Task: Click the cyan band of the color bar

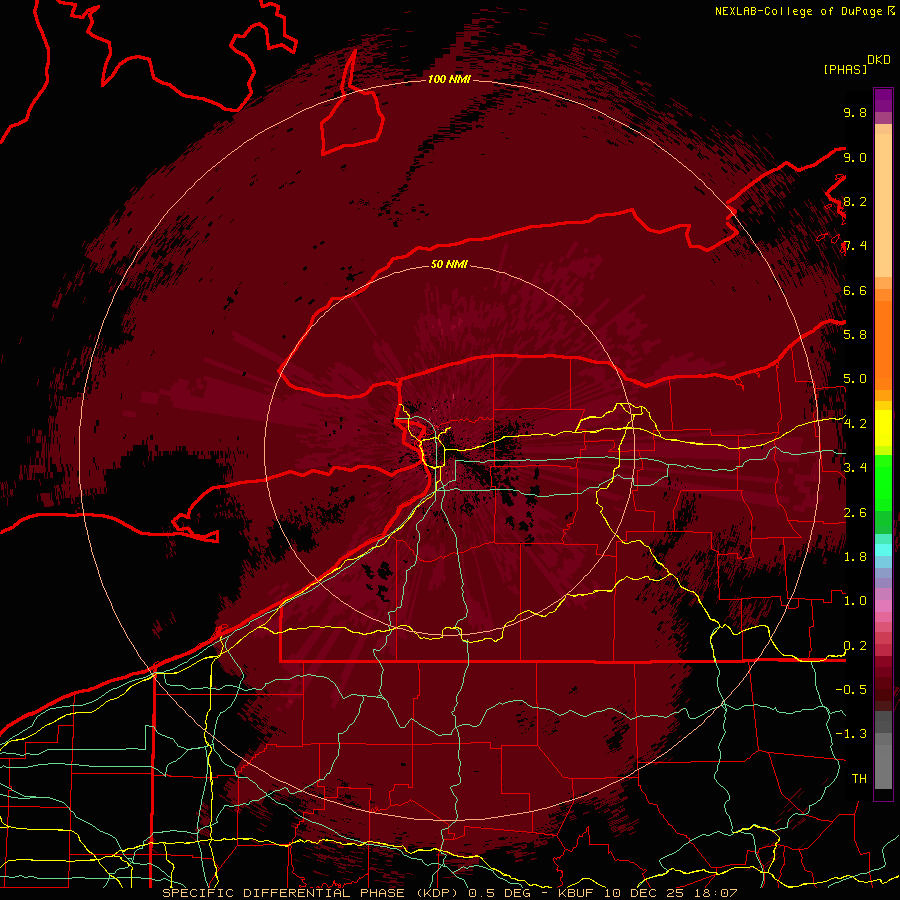Action: click(x=883, y=549)
